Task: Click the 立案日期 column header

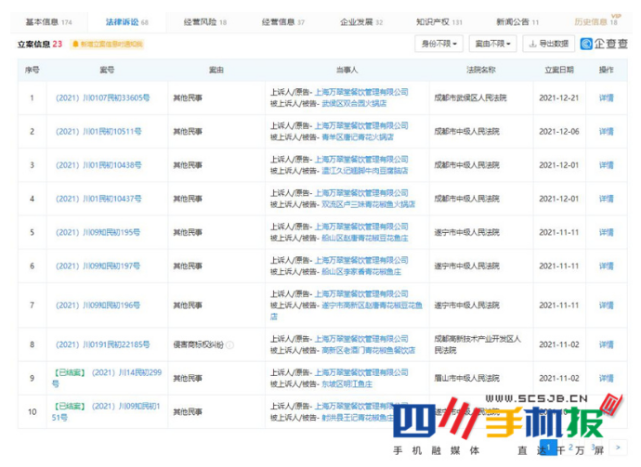Action: tap(559, 70)
